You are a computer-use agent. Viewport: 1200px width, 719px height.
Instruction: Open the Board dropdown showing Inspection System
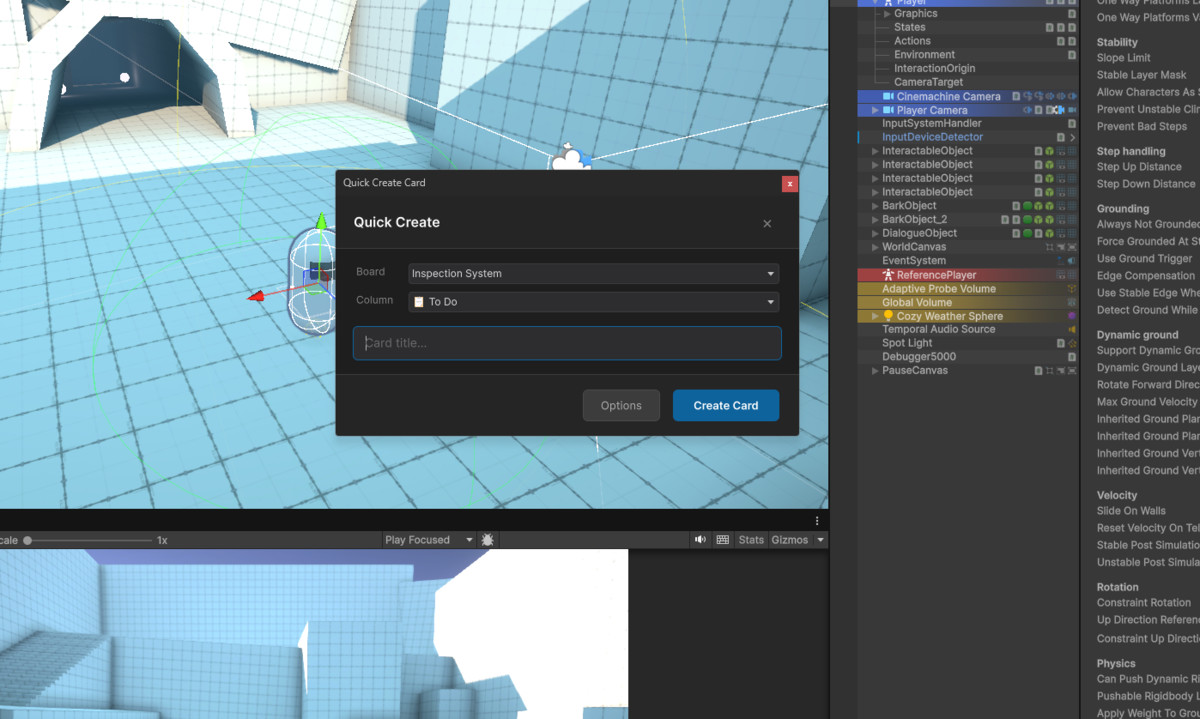click(x=594, y=273)
